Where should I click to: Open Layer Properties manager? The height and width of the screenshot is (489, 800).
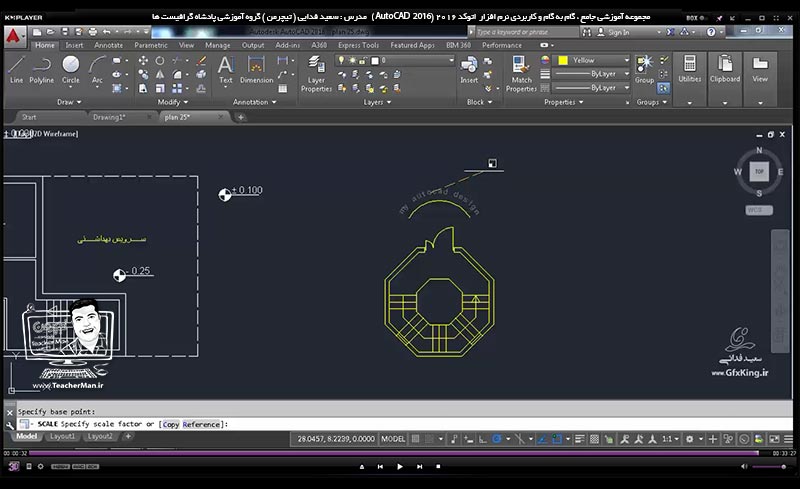click(x=316, y=74)
